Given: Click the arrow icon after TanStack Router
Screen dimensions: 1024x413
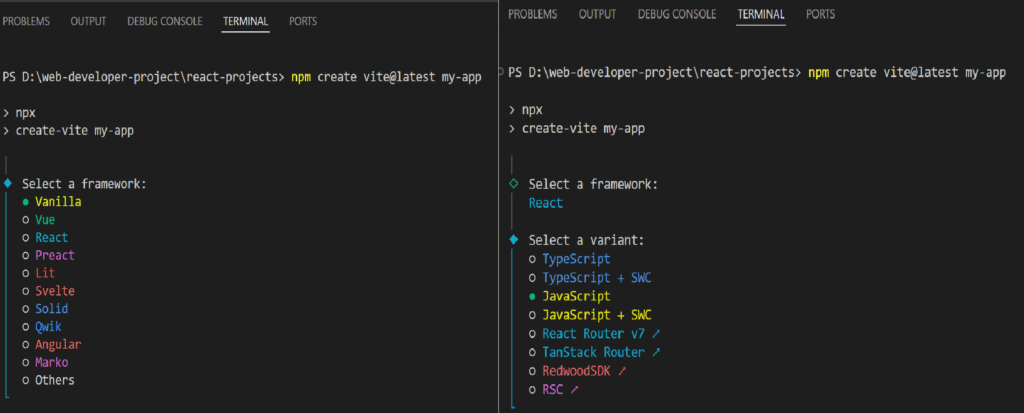Looking at the screenshot, I should (x=656, y=352).
